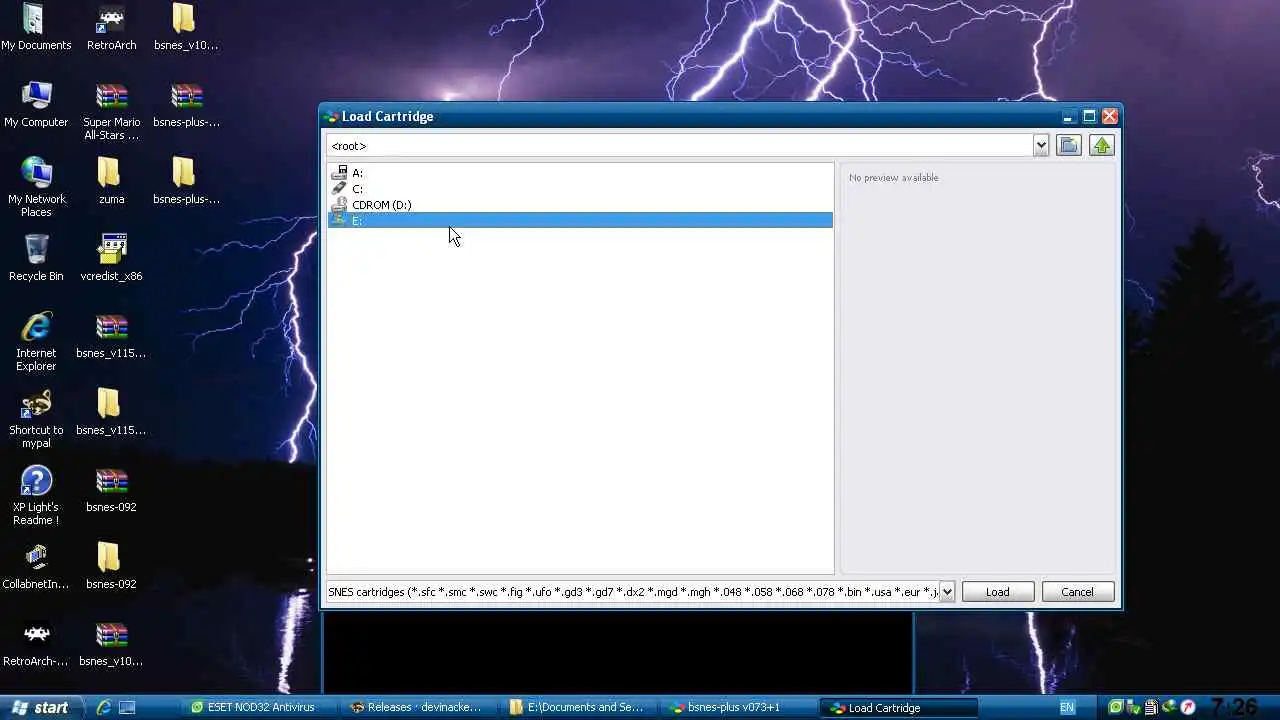Screen dimensions: 1280x720
Task: Open bsnes_v115 folder icon
Action: (x=111, y=413)
